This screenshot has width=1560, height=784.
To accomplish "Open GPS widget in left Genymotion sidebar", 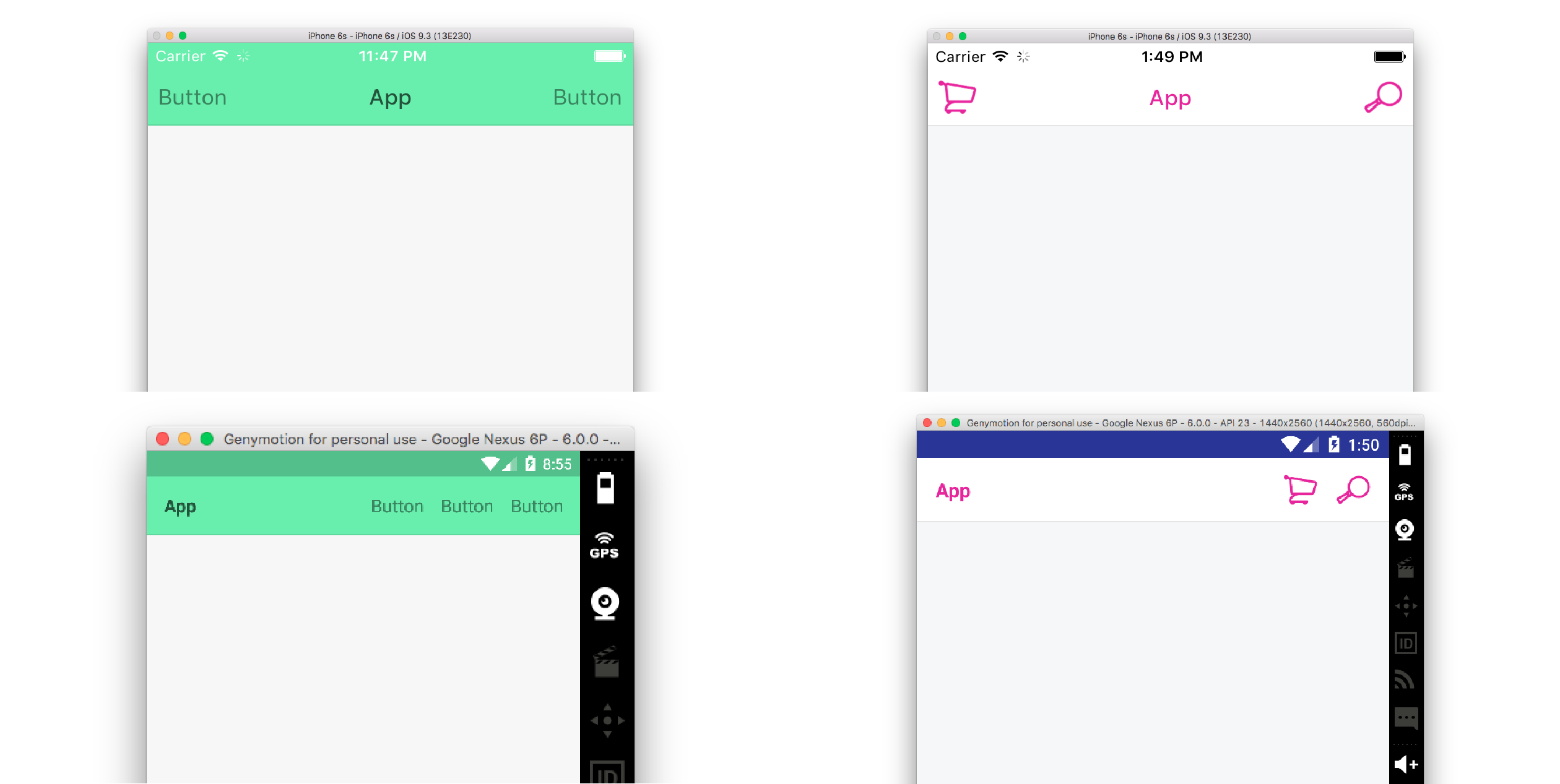I will coord(604,545).
